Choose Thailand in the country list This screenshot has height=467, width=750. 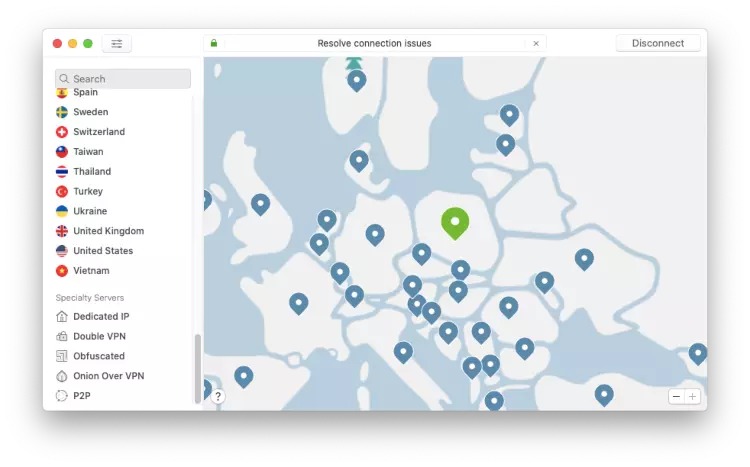pyautogui.click(x=92, y=171)
